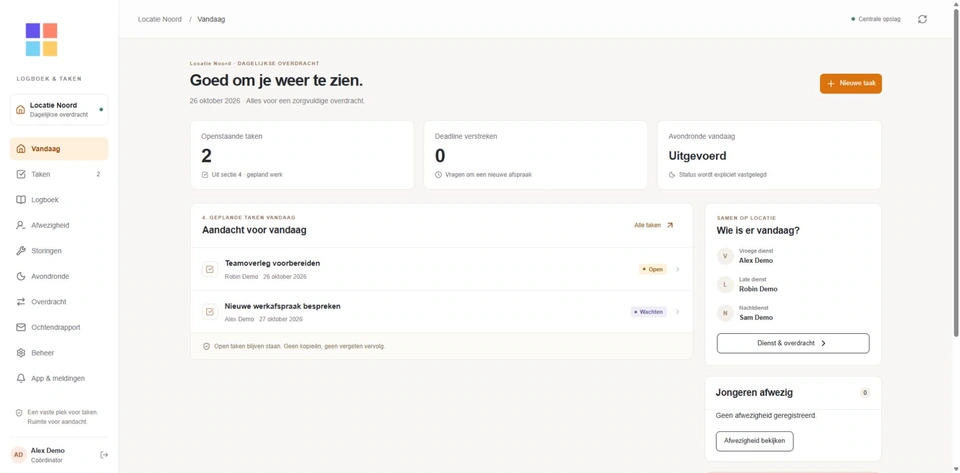Click the house icon in Locatie Noord card
The image size is (960, 473).
click(20, 110)
